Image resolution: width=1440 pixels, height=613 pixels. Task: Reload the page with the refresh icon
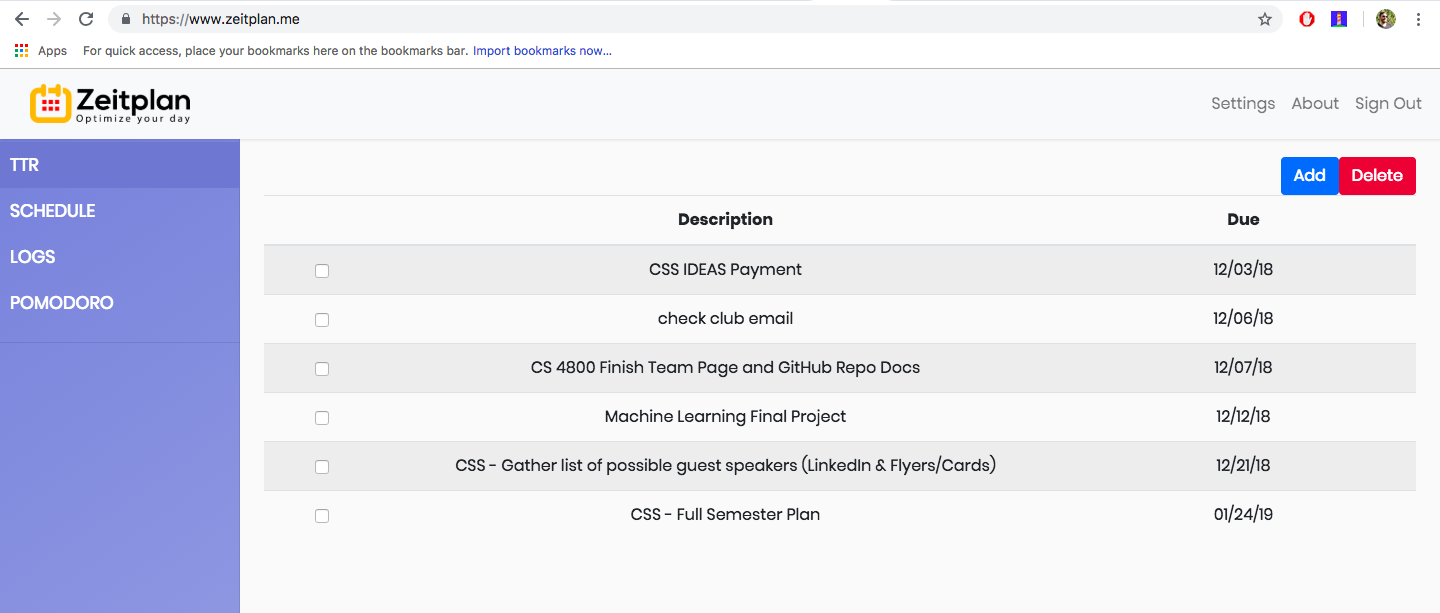86,19
